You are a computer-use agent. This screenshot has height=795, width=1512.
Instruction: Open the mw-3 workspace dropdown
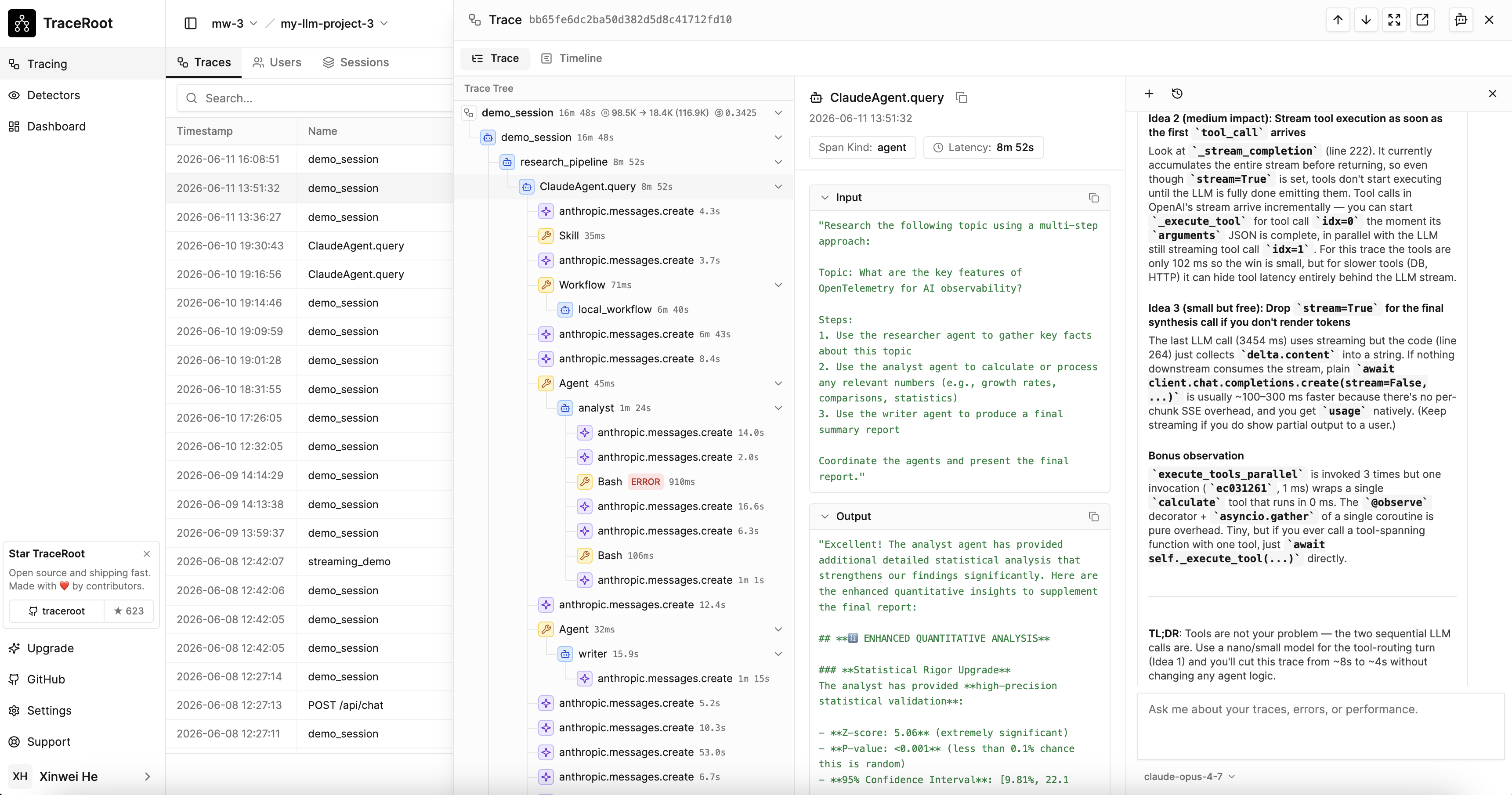click(x=234, y=23)
